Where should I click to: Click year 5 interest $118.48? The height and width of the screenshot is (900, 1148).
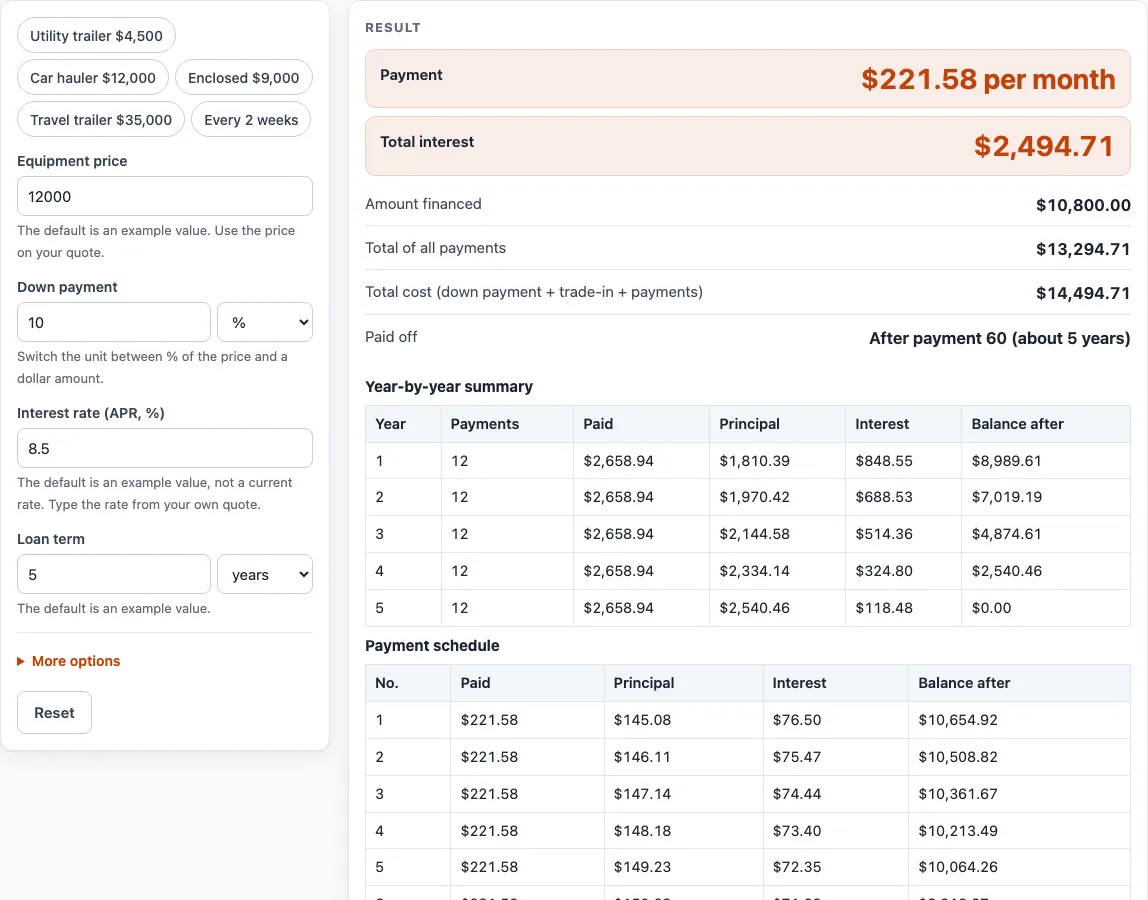884,608
